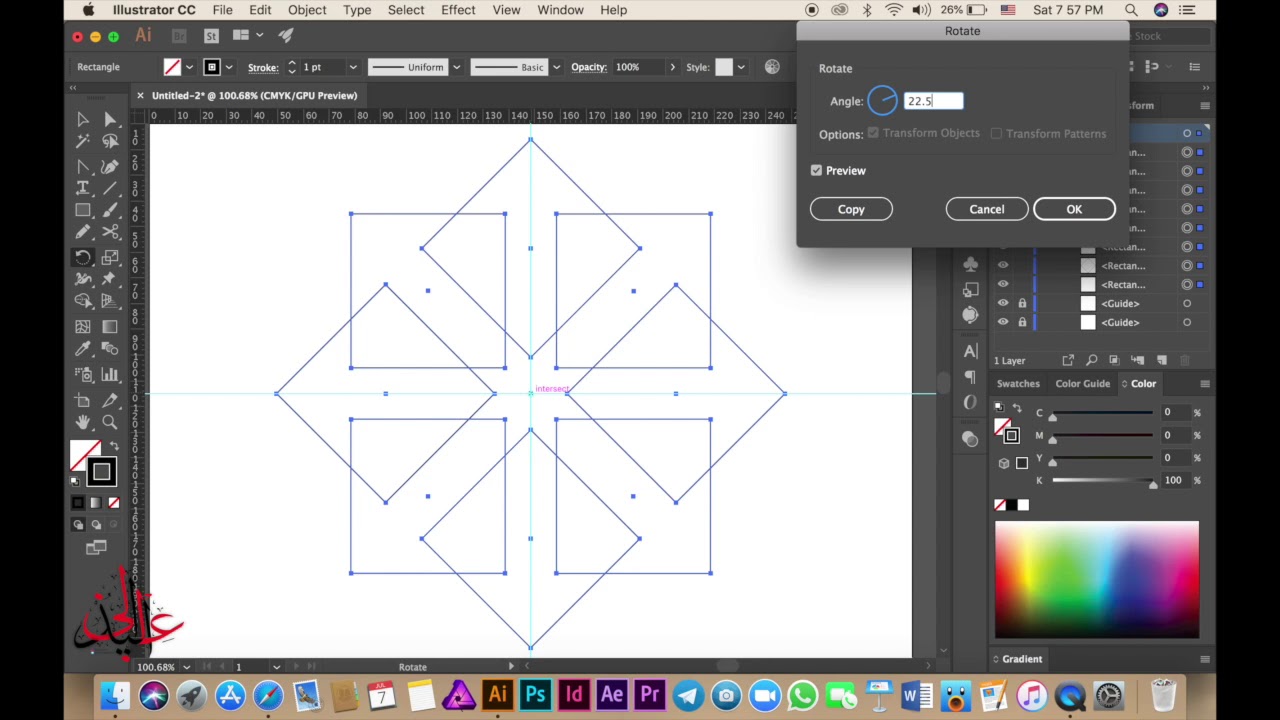Select the Scissors tool

[110, 234]
